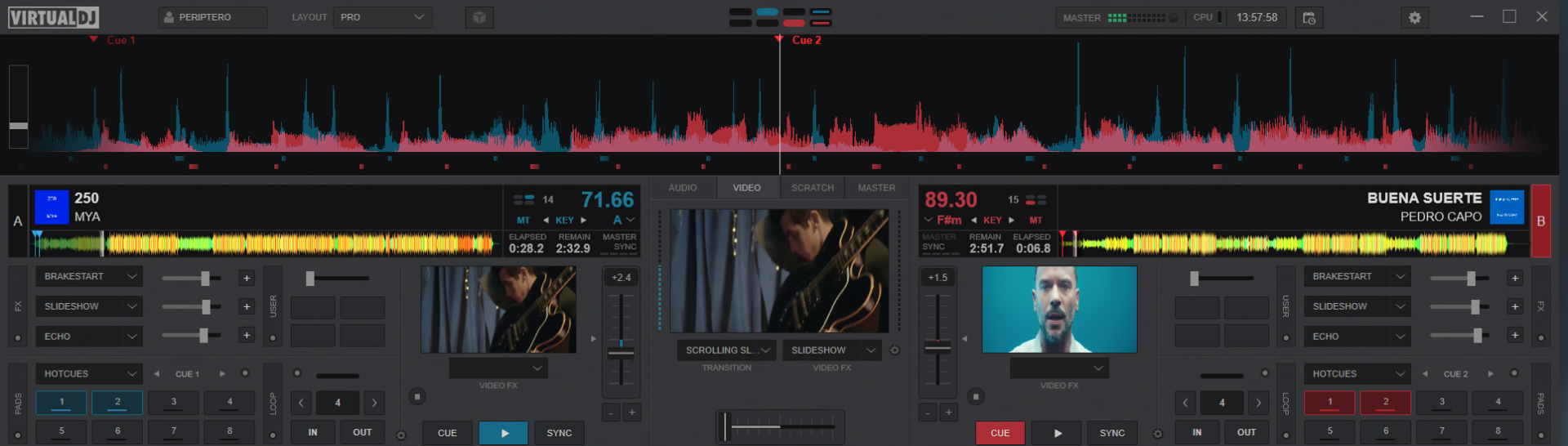The width and height of the screenshot is (1568, 446).
Task: Click plus button beside deck A SLIDESHOW
Action: pyautogui.click(x=247, y=307)
